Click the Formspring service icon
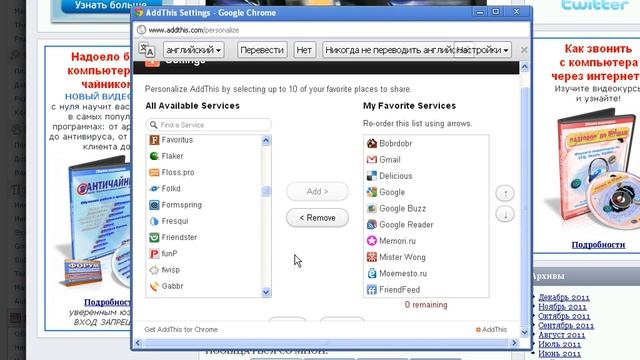Image resolution: width=640 pixels, height=360 pixels. click(154, 205)
